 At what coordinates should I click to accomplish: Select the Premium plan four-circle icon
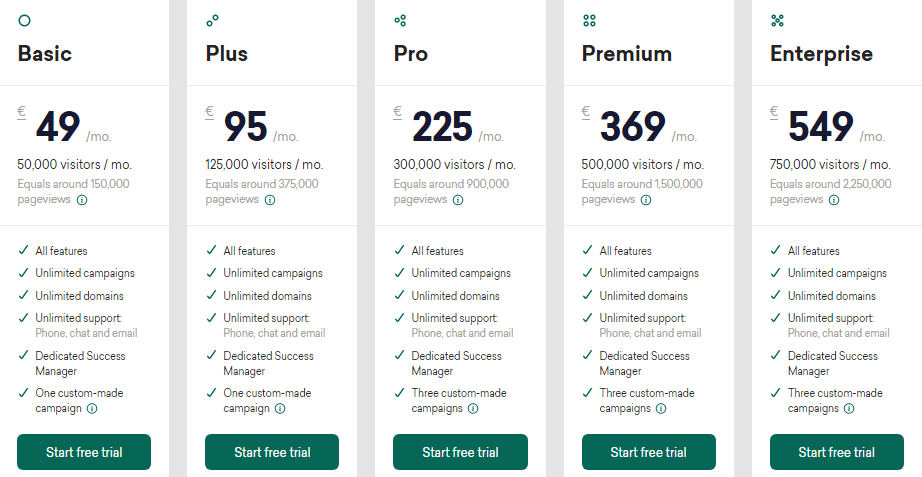[x=589, y=21]
